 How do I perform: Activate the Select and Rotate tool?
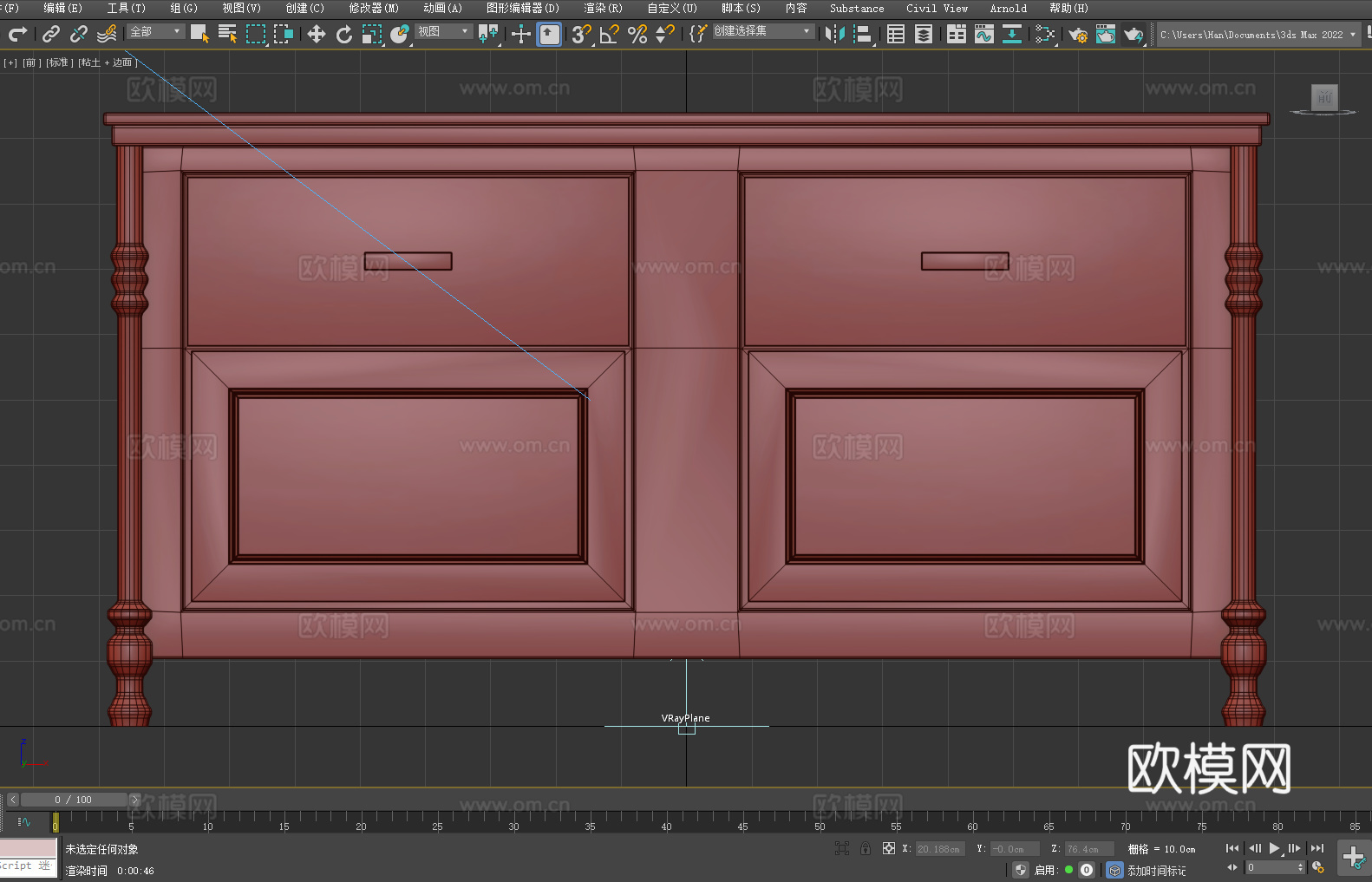point(344,34)
